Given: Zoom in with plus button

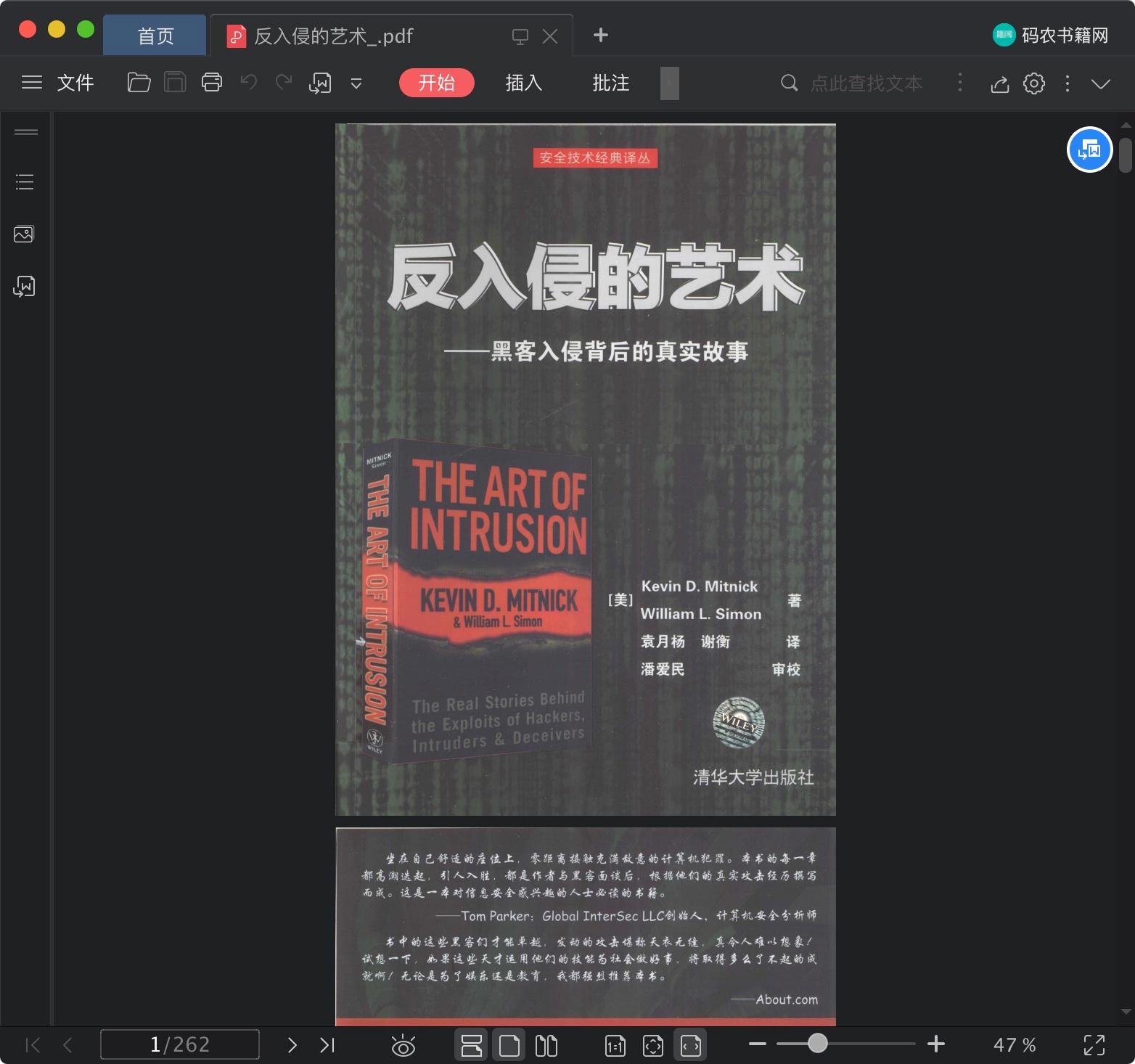Looking at the screenshot, I should tap(936, 1044).
